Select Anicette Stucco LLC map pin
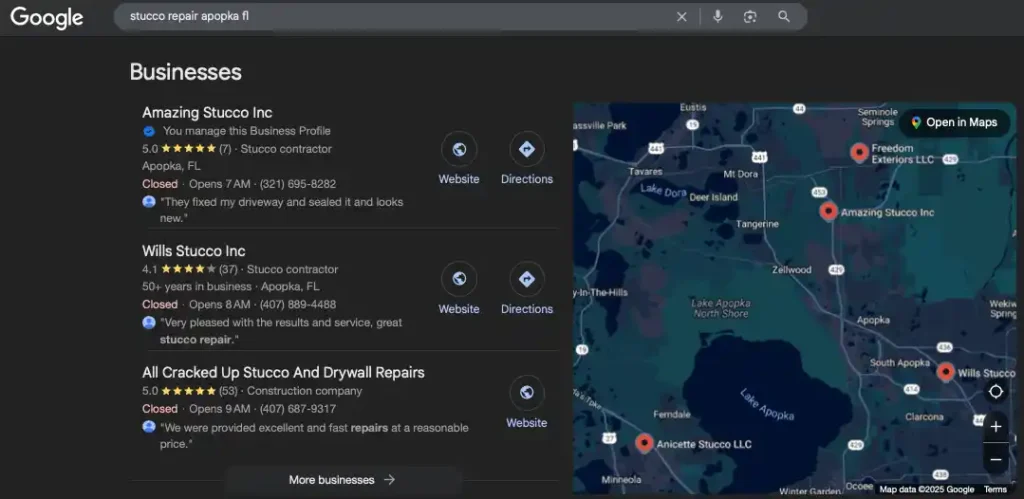 (645, 443)
